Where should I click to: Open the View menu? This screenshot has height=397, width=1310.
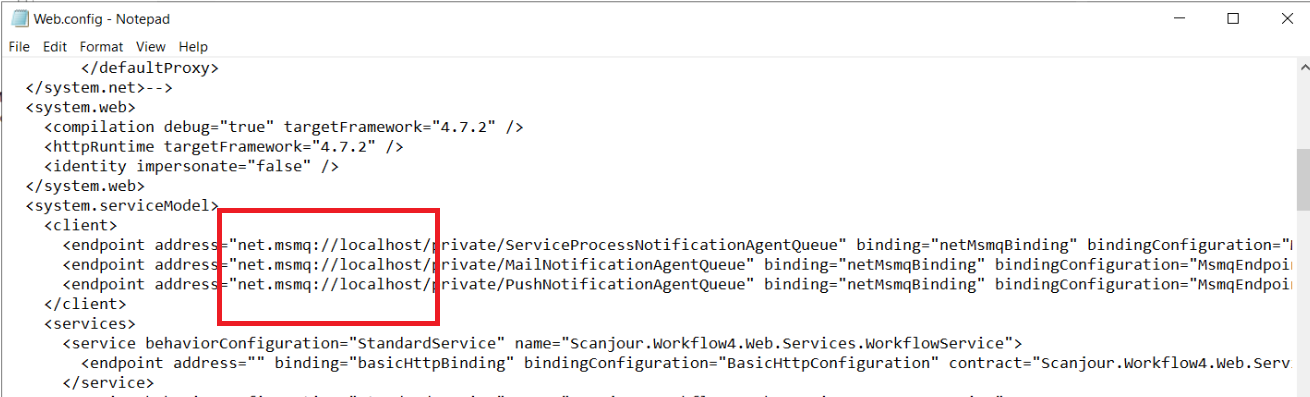[x=151, y=46]
